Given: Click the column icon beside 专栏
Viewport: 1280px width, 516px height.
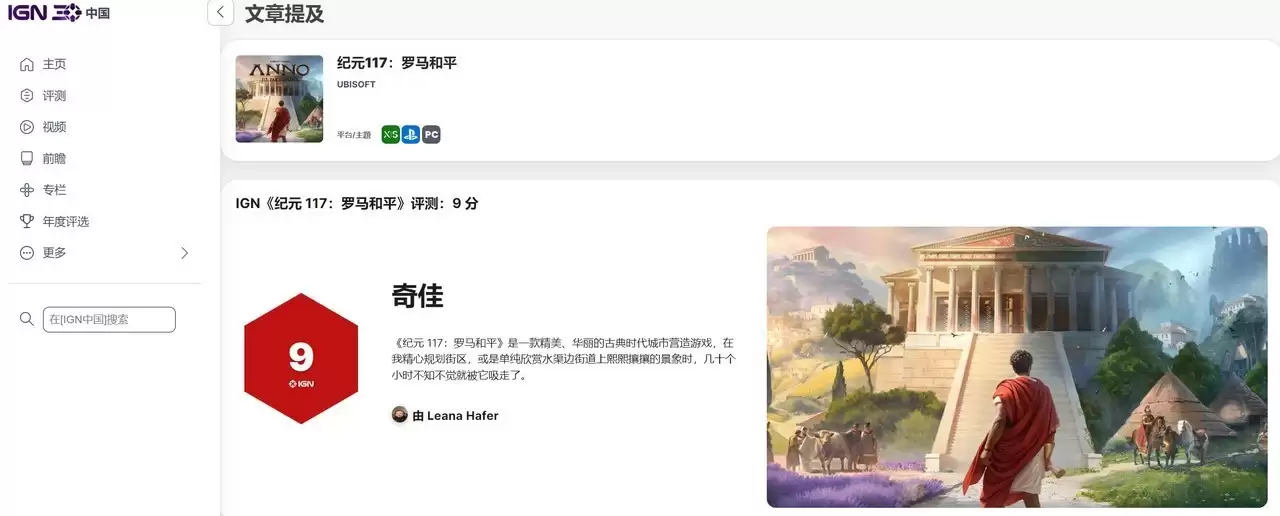Looking at the screenshot, I should [27, 190].
